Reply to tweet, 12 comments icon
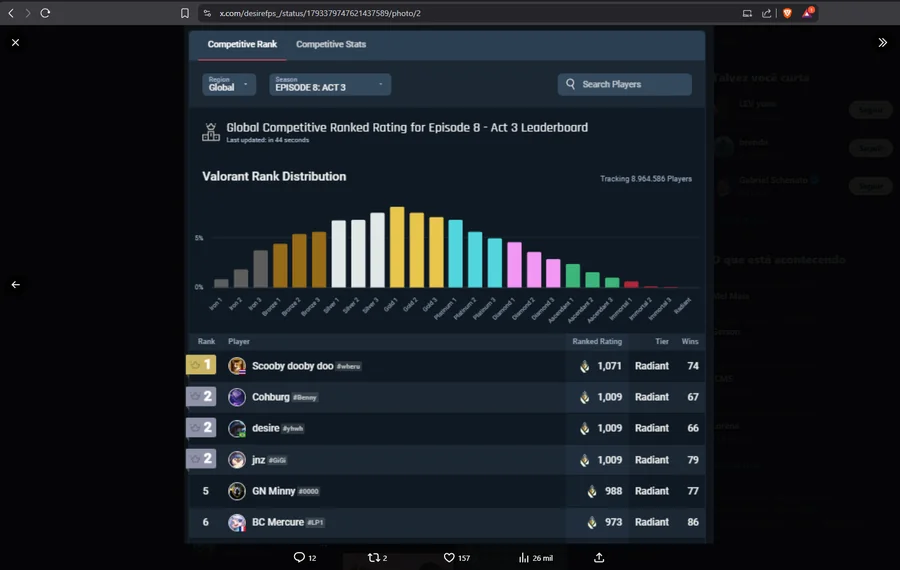Viewport: 900px width, 570px height. pos(299,557)
